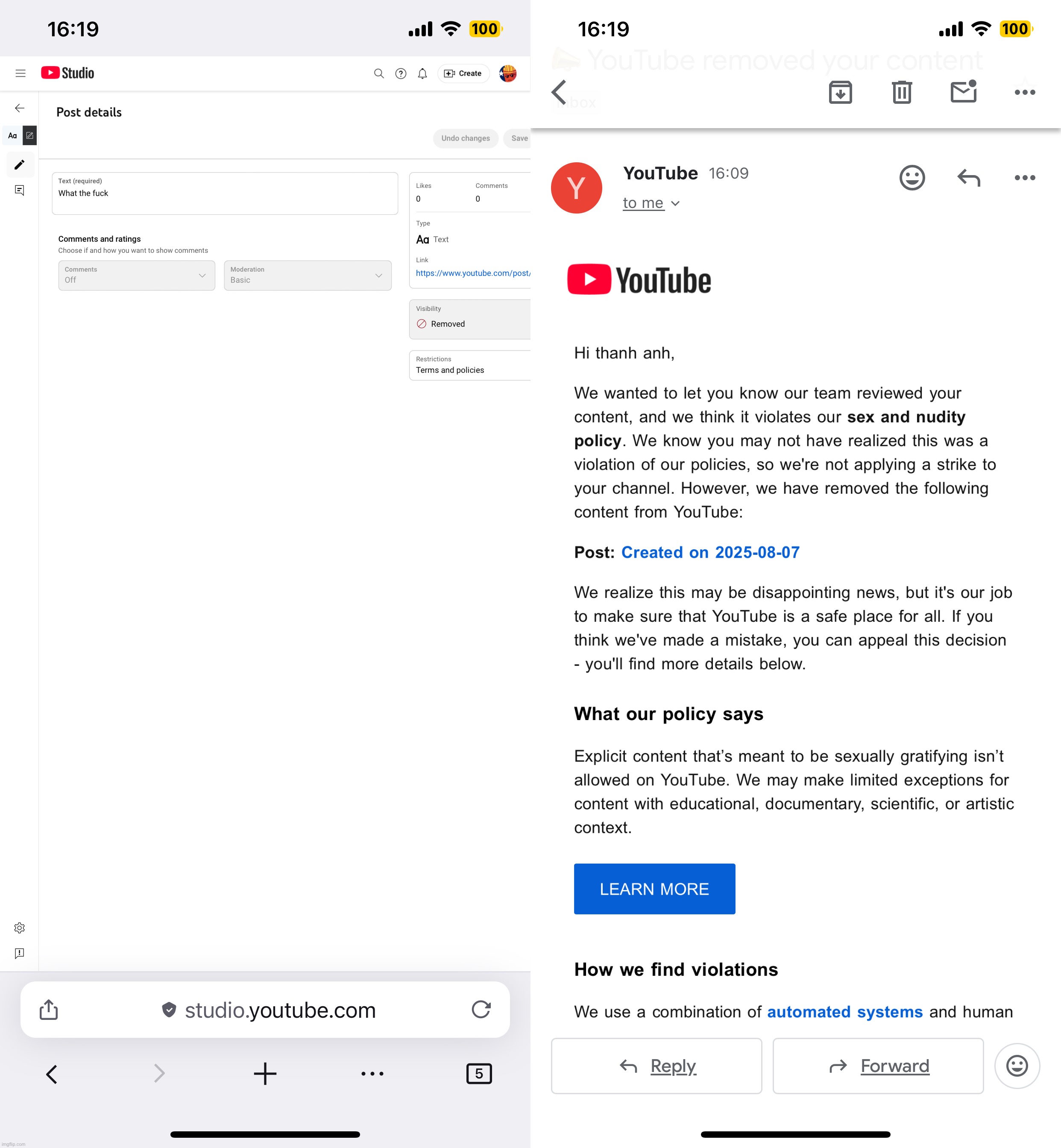Expand the Moderation Basic dropdown
The height and width of the screenshot is (1148, 1061).
(x=308, y=275)
